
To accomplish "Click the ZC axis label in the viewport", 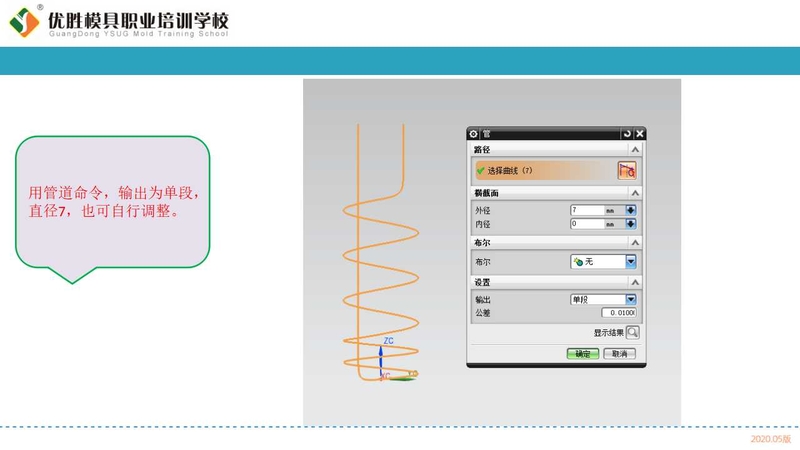I will tap(388, 341).
